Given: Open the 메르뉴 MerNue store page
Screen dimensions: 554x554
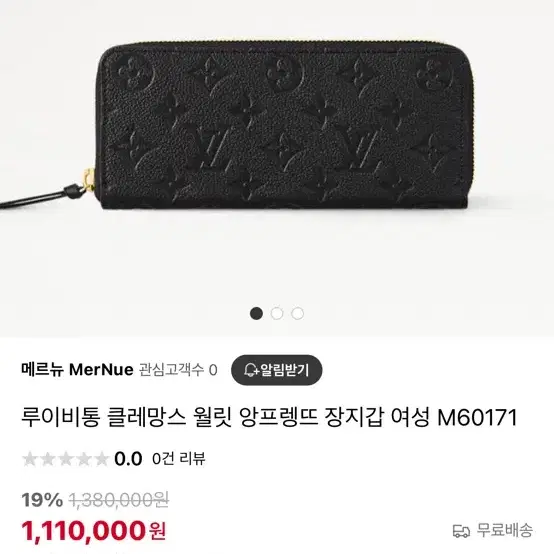Looking at the screenshot, I should pos(77,370).
